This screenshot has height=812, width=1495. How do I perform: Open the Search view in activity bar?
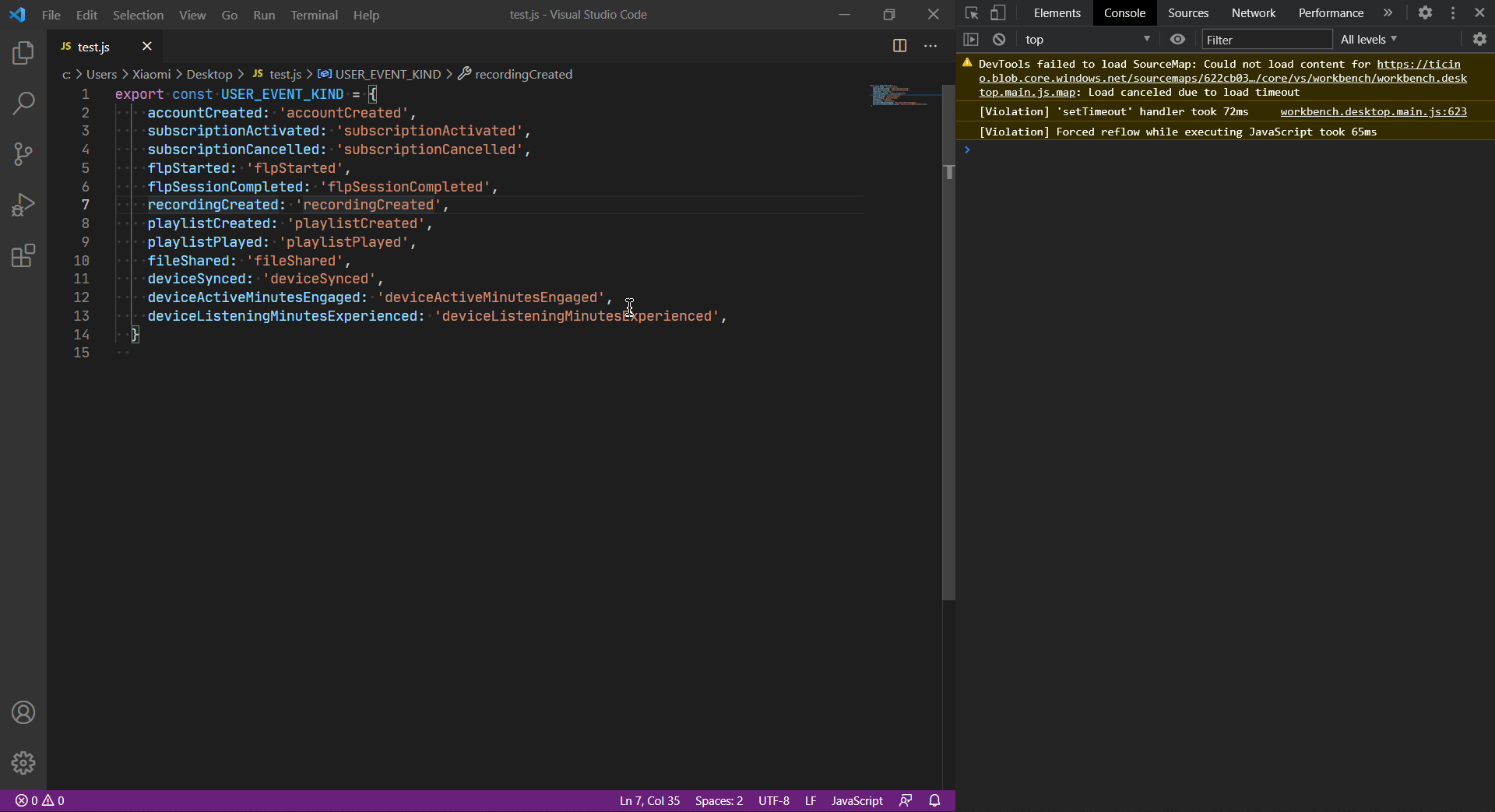coord(23,103)
